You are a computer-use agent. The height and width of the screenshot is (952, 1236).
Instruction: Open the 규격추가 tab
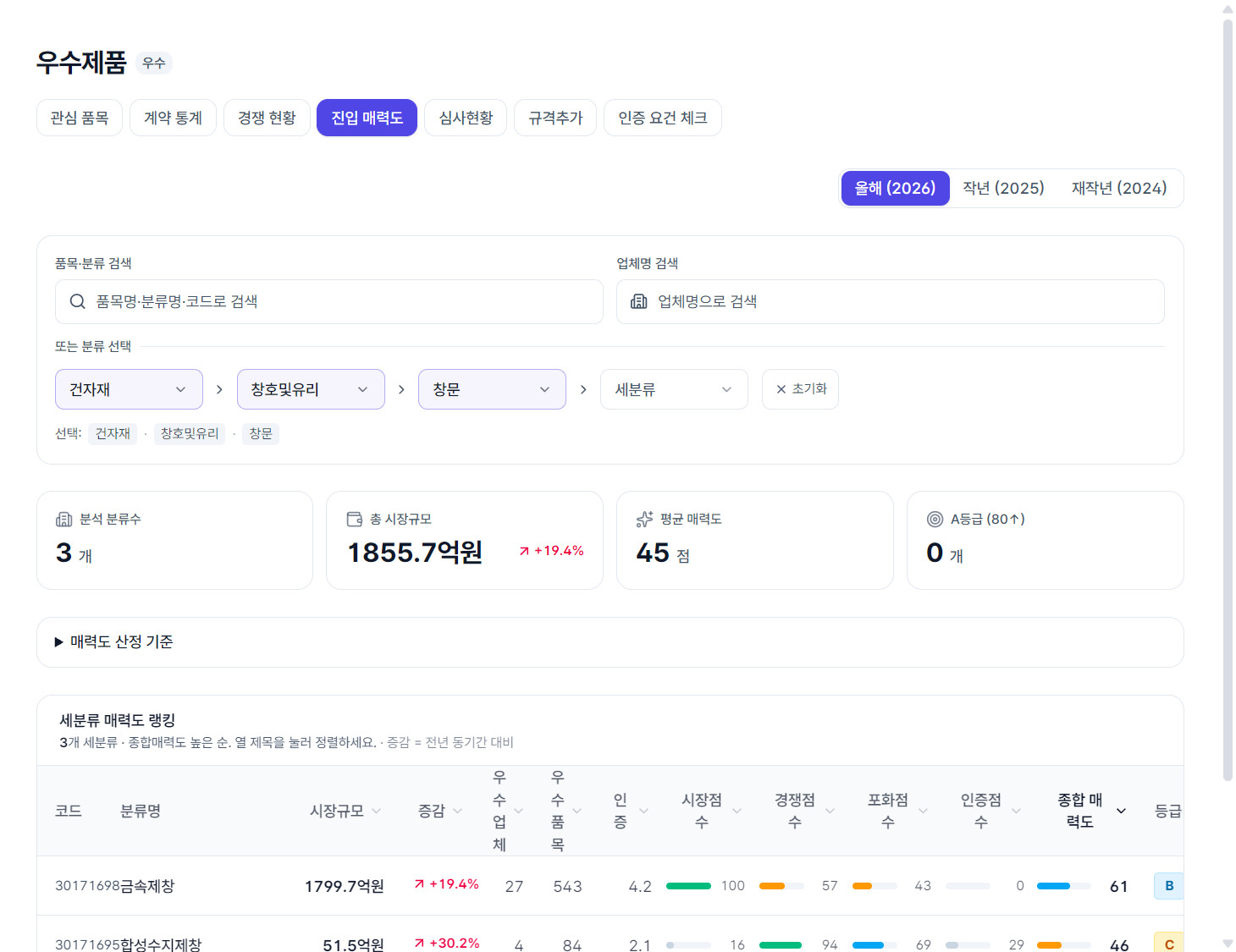[555, 118]
